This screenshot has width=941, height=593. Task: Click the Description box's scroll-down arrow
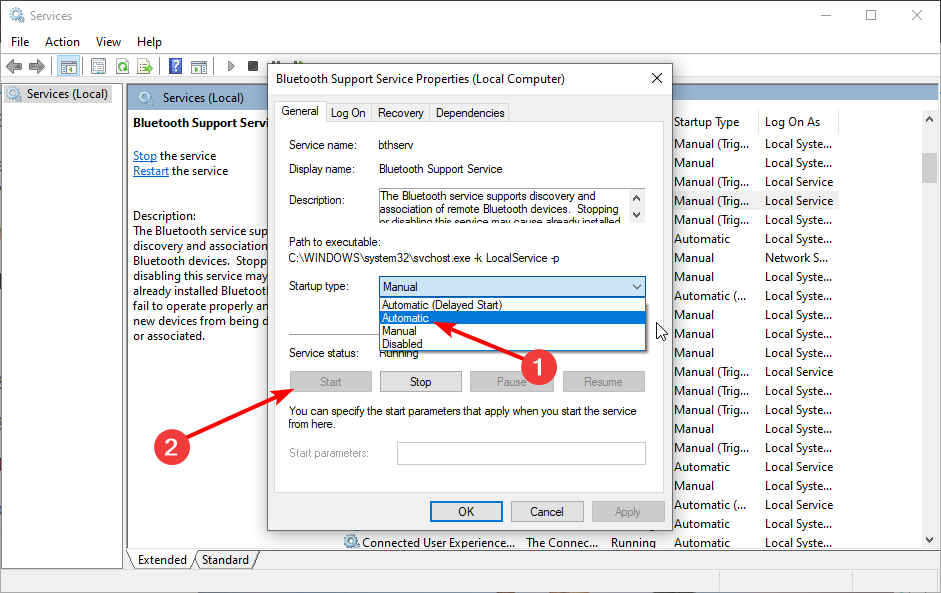point(637,214)
